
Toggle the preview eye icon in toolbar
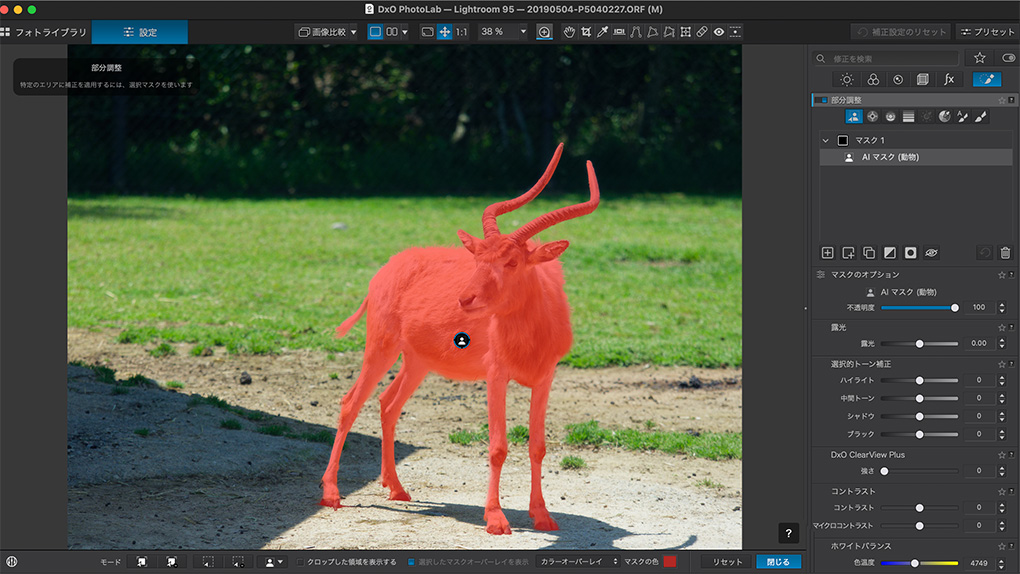[719, 32]
